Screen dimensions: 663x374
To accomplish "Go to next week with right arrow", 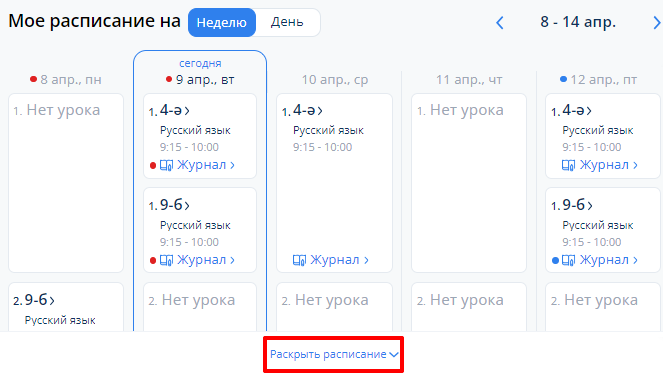I will tap(656, 22).
